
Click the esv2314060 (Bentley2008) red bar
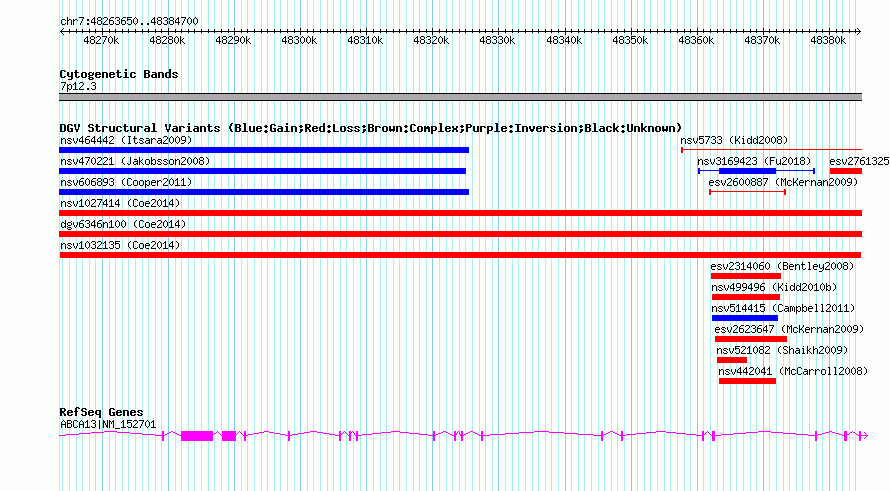click(x=746, y=276)
